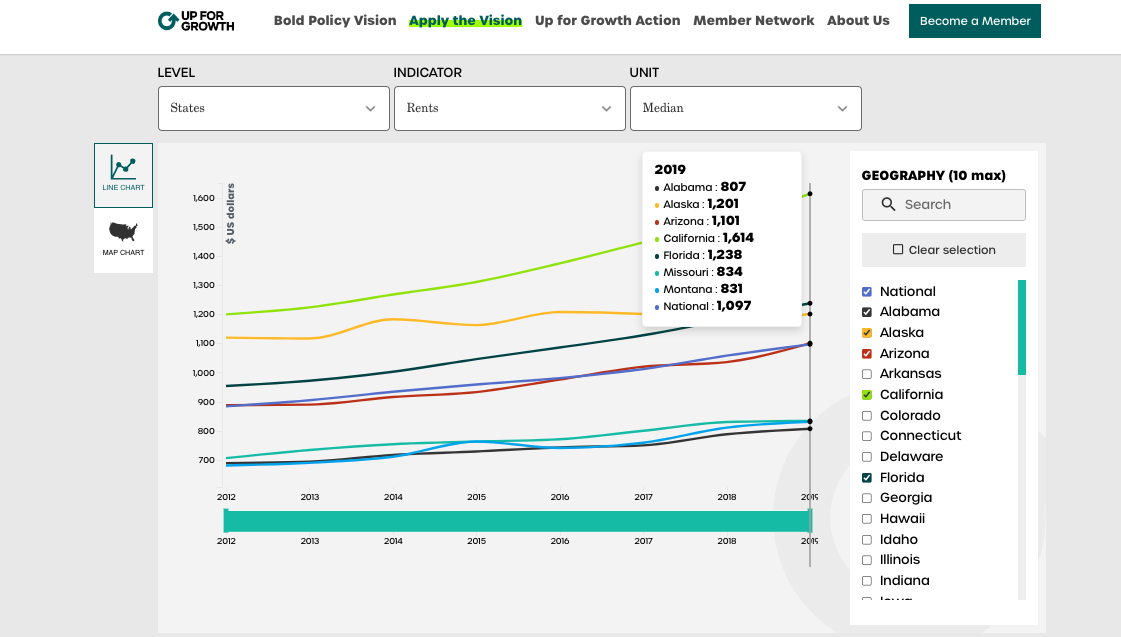Click the chevron arrow in Unit dropdown
Viewport: 1121px width, 637px height.
pos(842,109)
